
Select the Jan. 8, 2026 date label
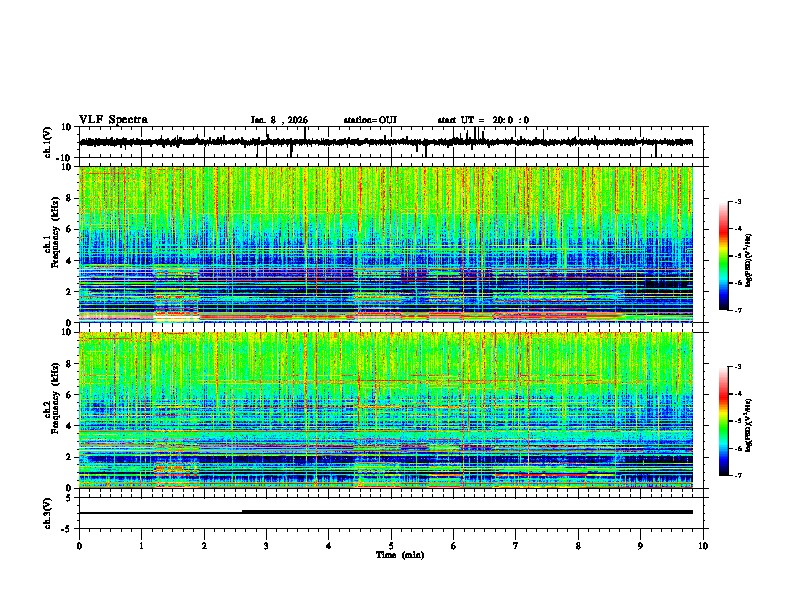[x=279, y=120]
